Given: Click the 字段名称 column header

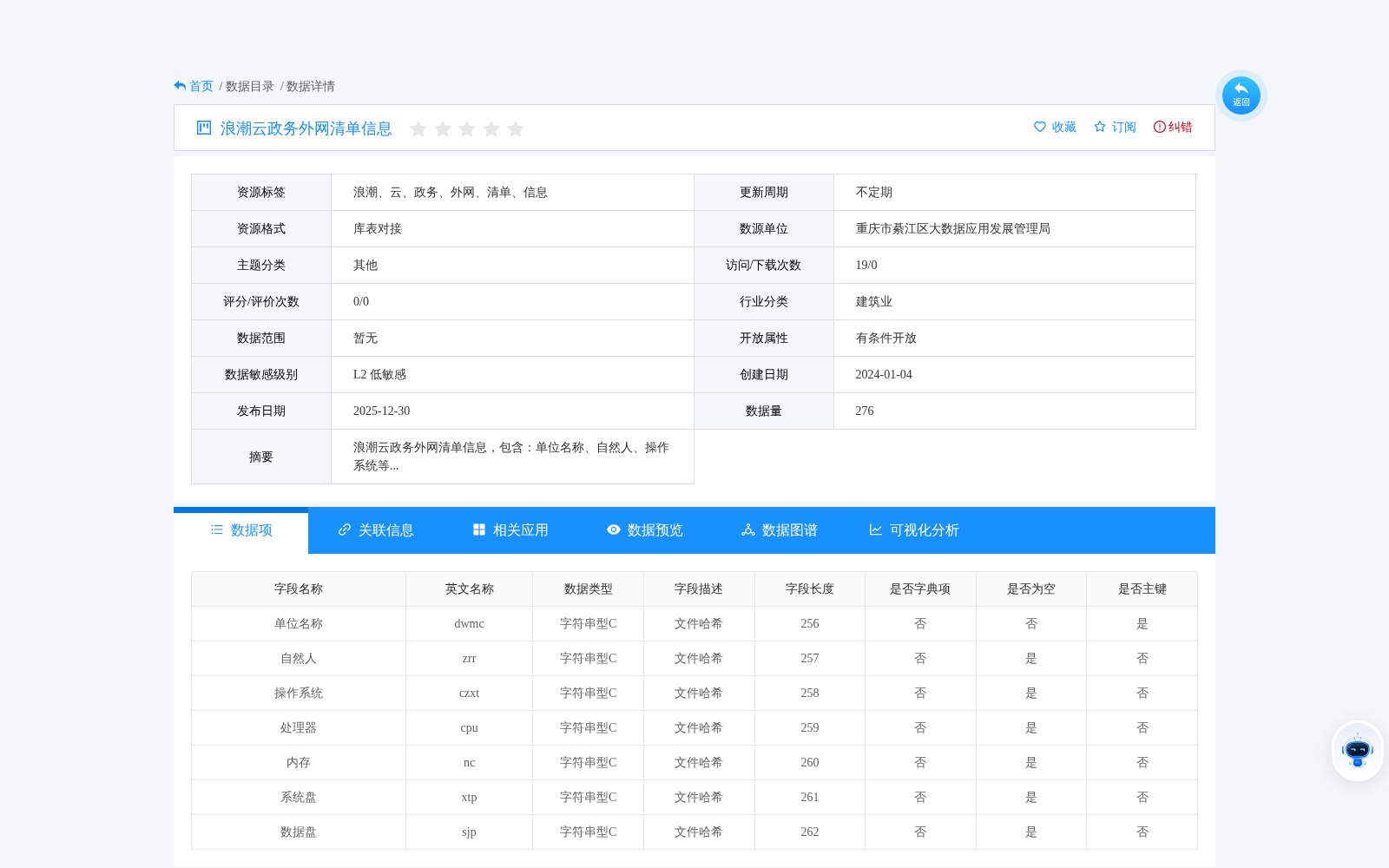Looking at the screenshot, I should point(299,589).
